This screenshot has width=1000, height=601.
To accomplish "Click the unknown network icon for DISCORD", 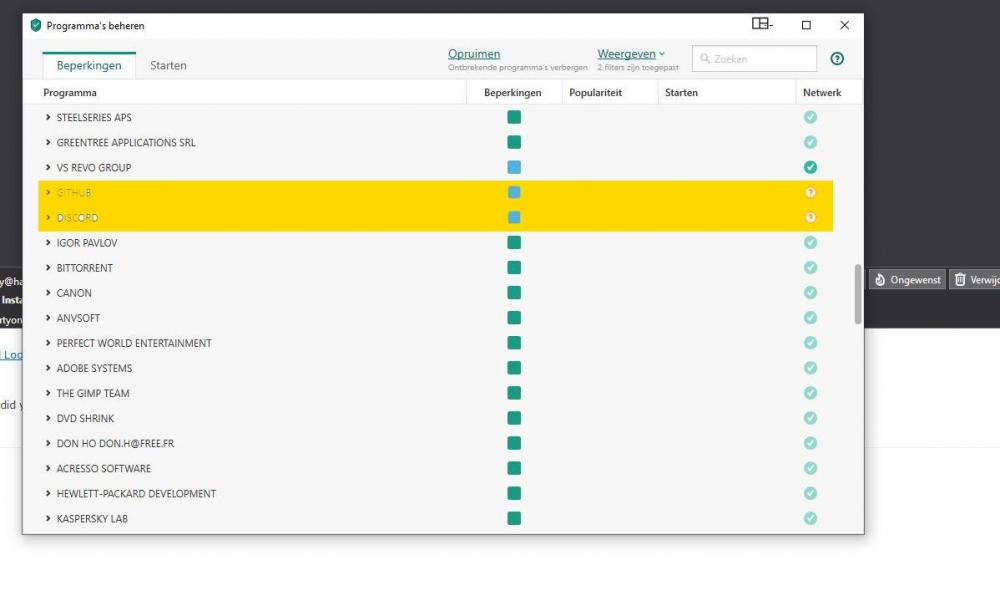I will click(x=810, y=217).
